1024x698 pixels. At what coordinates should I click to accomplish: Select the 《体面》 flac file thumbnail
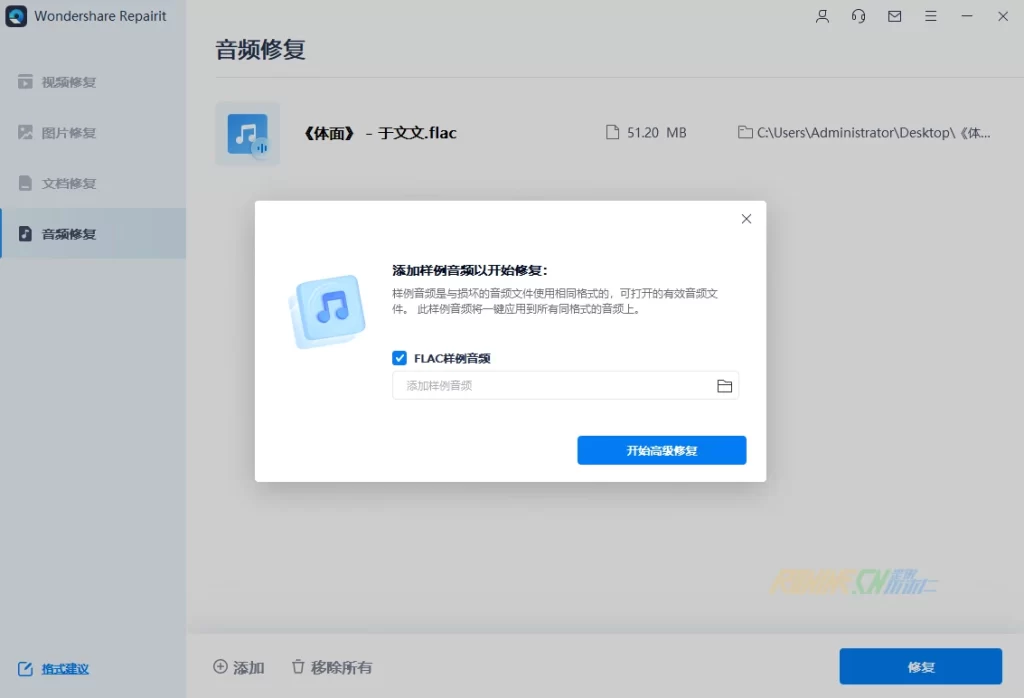click(247, 133)
